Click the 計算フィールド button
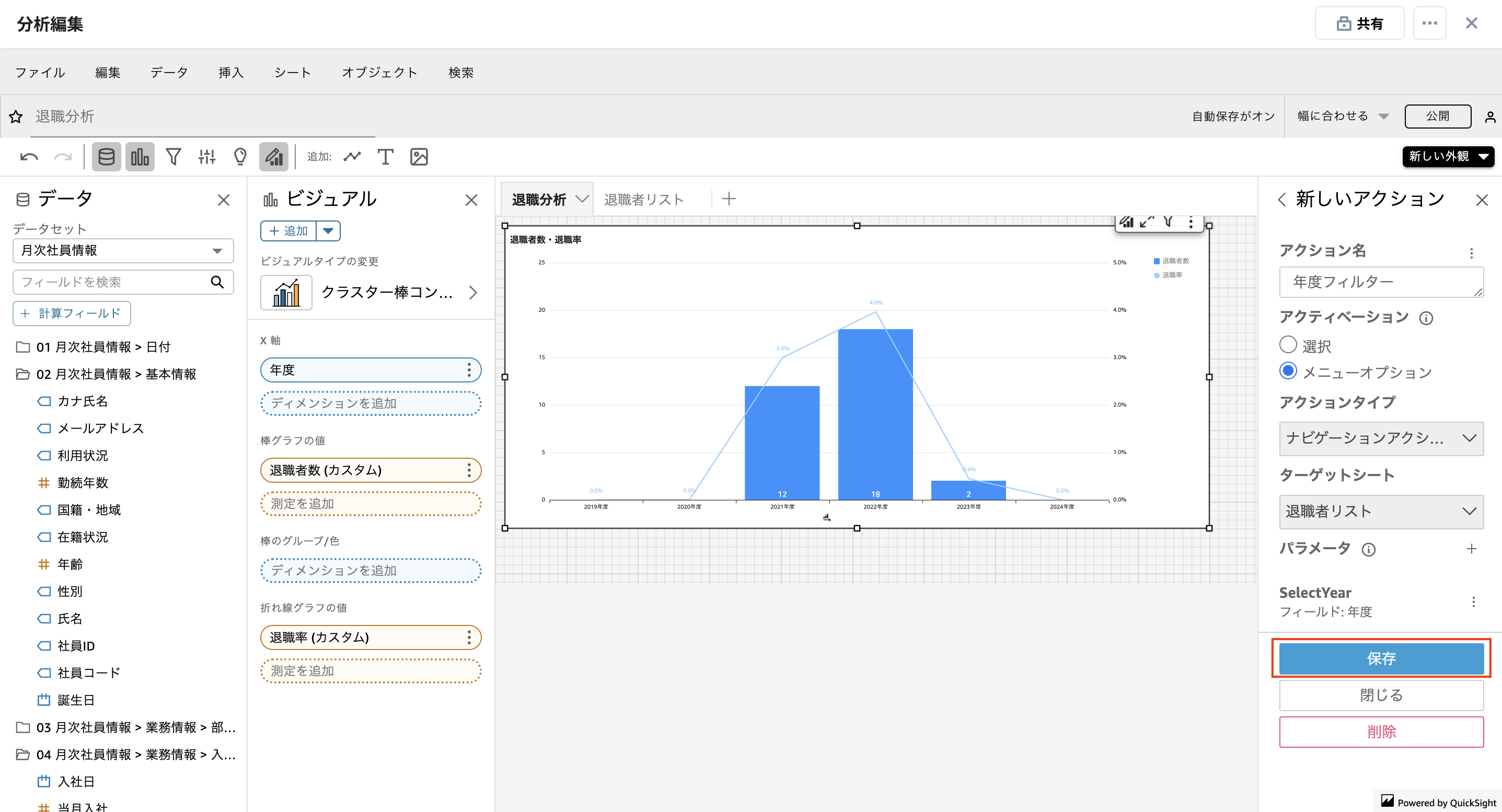 (x=72, y=314)
